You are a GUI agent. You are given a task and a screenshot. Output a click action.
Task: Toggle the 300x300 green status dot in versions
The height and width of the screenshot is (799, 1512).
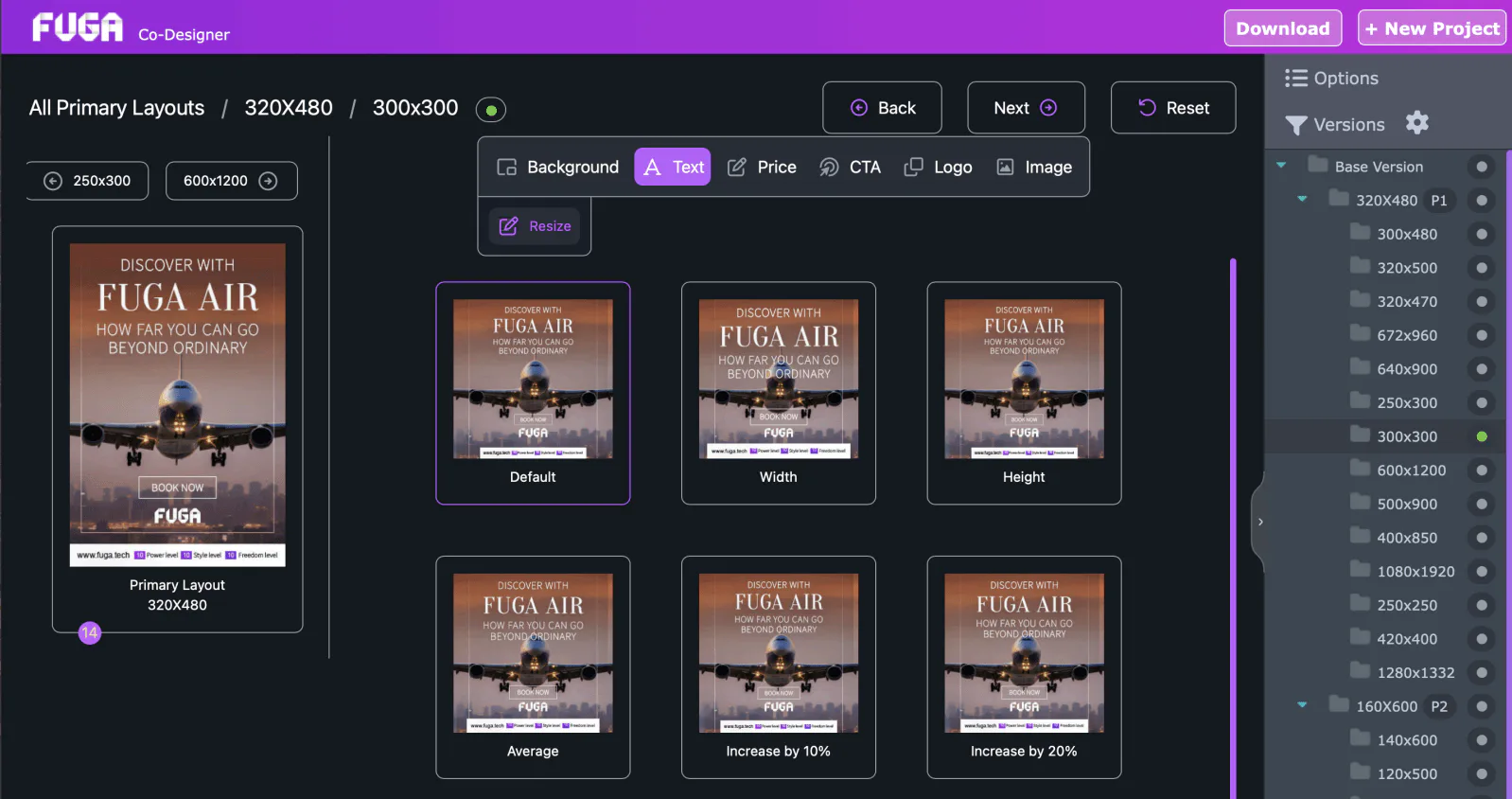tap(1482, 436)
